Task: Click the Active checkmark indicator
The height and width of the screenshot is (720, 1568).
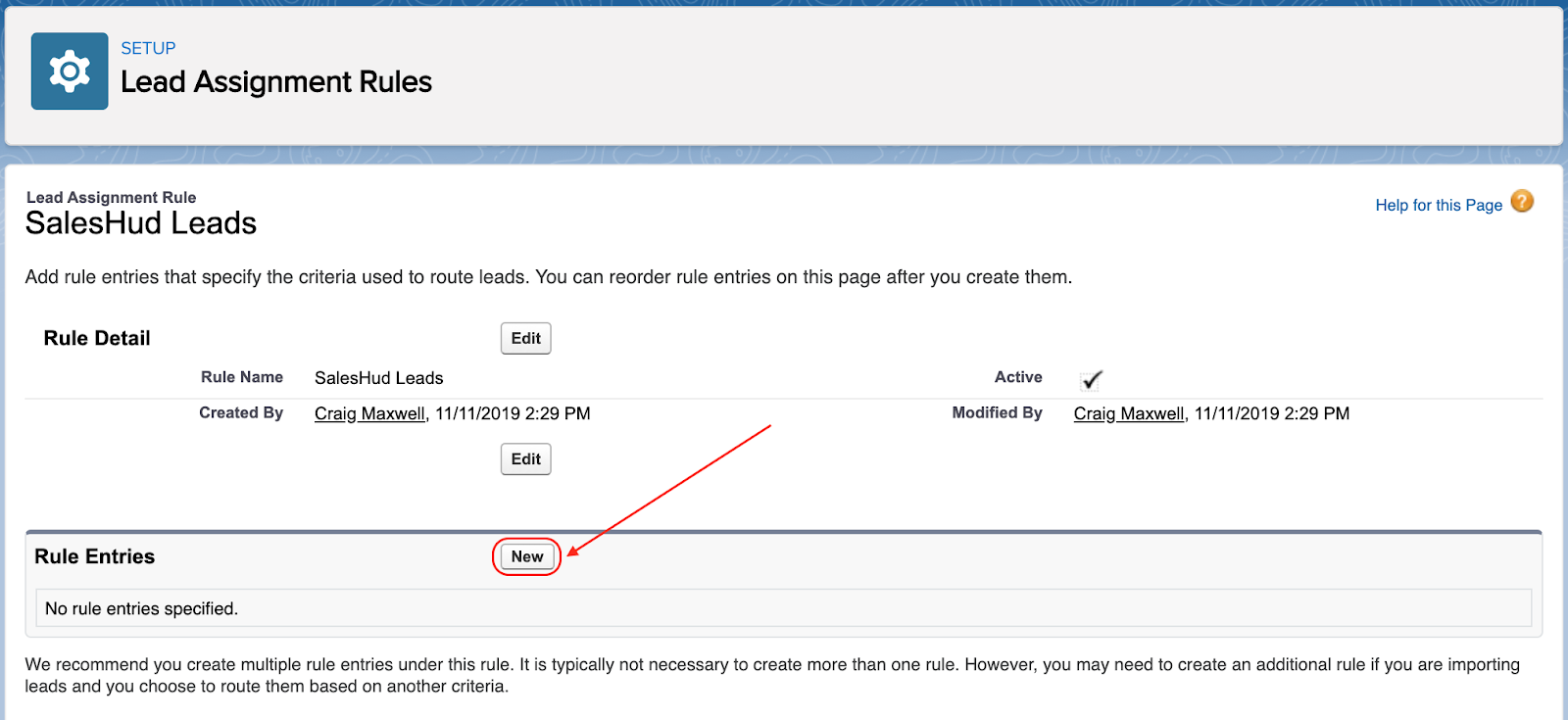Action: (1091, 379)
